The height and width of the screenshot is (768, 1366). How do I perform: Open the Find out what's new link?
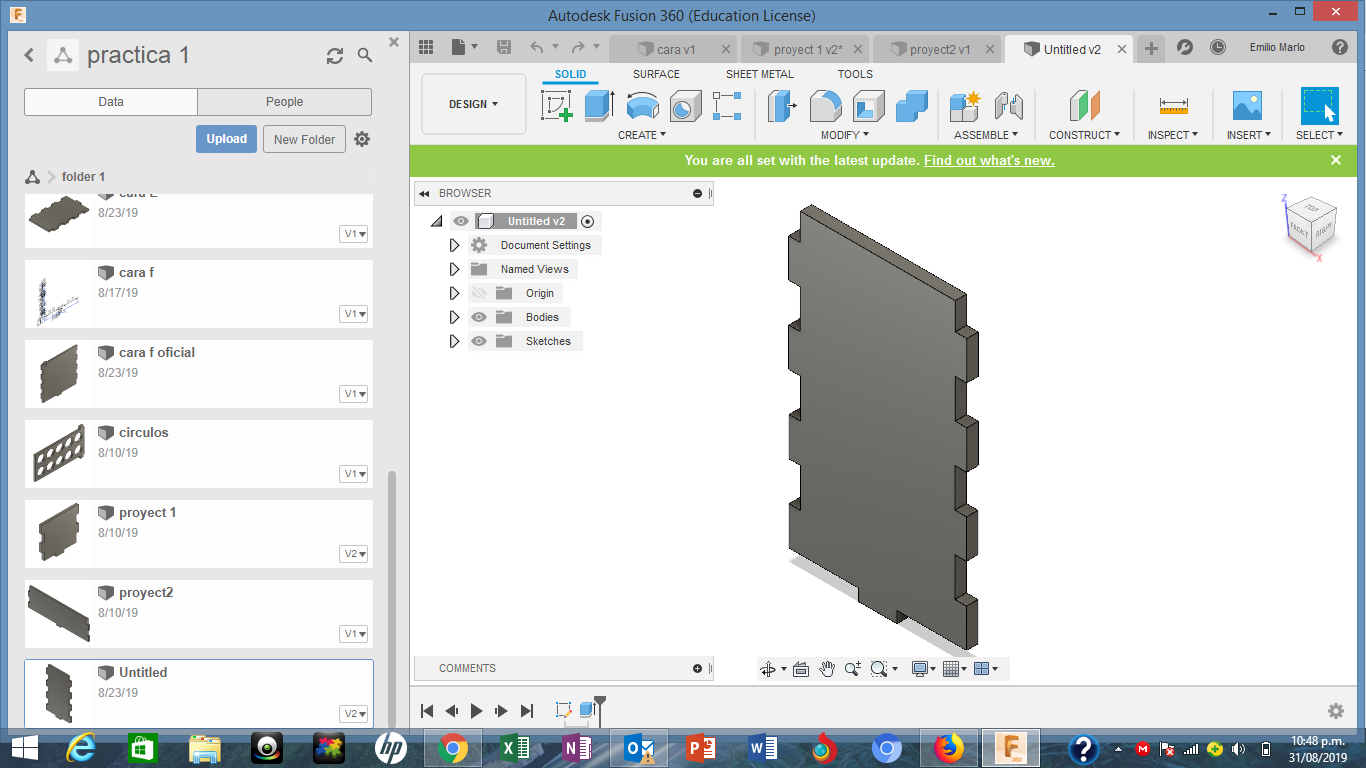989,160
